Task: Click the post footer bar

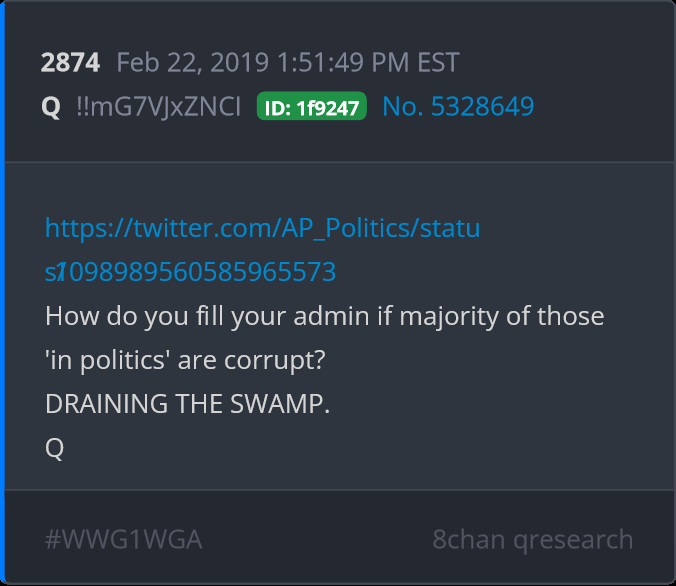Action: click(x=339, y=537)
